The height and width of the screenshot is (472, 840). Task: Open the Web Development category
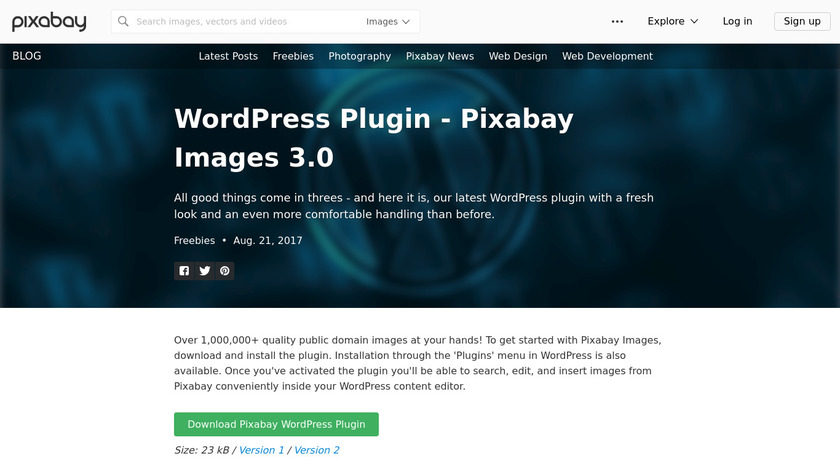coord(608,56)
